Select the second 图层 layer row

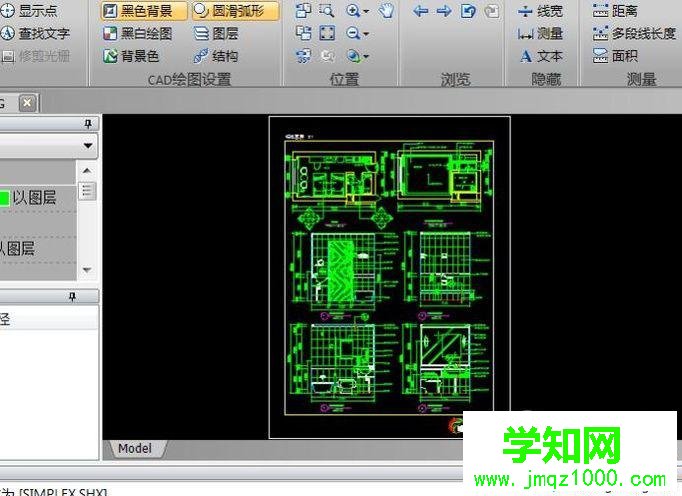(38, 249)
